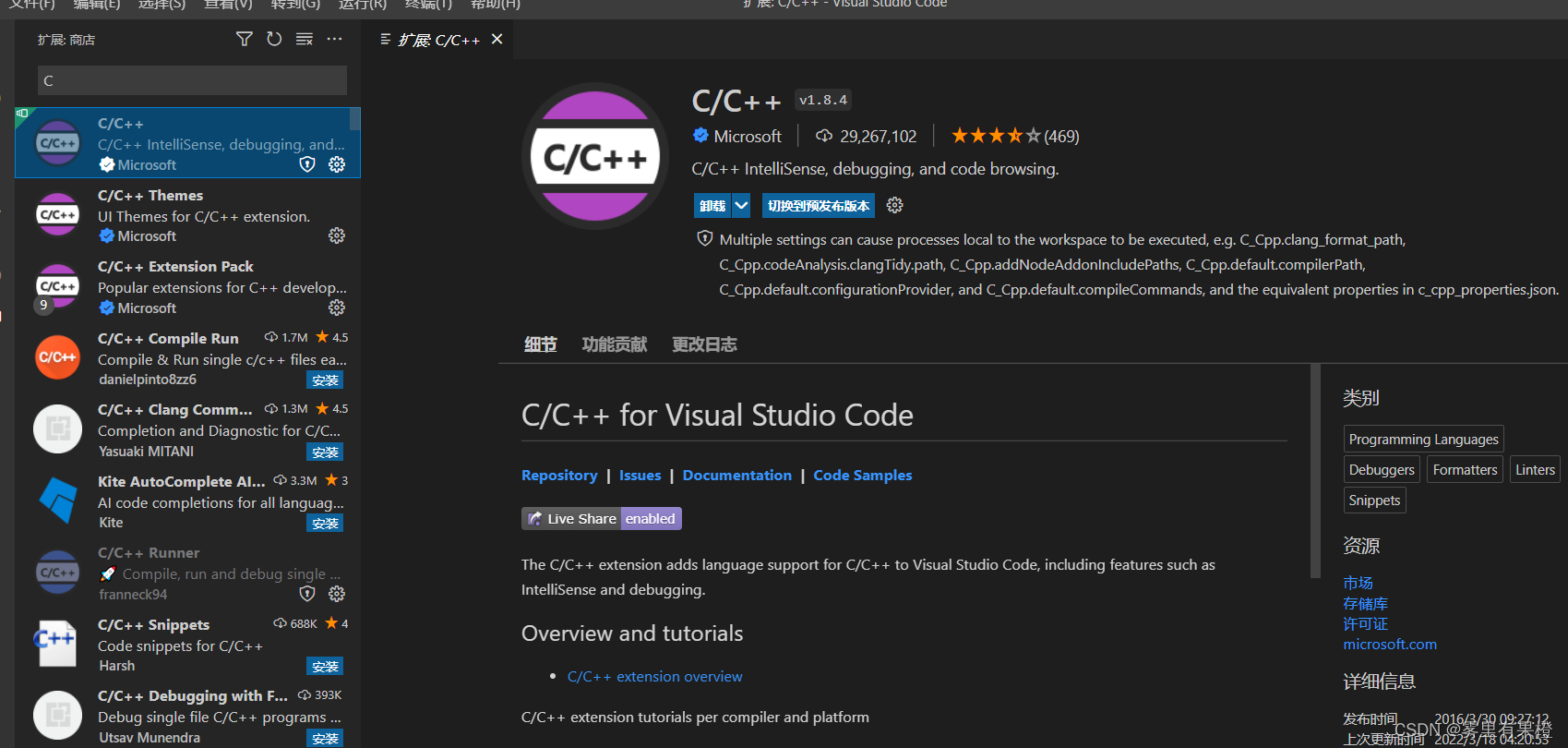Click Kite AutoComplete extension icon
This screenshot has width=1568, height=748.
coord(57,501)
